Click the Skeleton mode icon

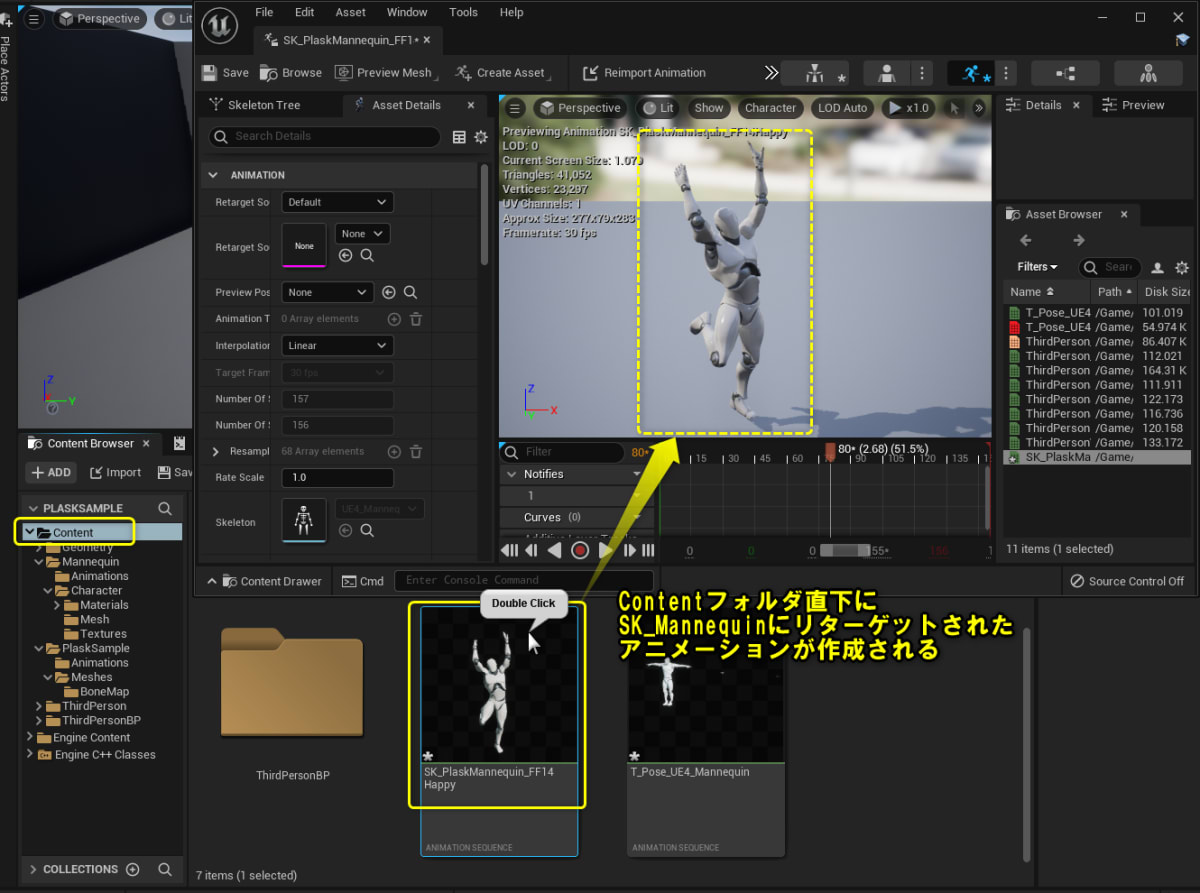pos(815,73)
